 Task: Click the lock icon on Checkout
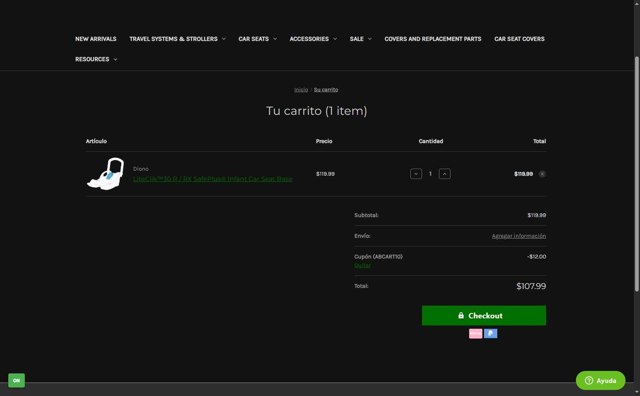pyautogui.click(x=461, y=316)
